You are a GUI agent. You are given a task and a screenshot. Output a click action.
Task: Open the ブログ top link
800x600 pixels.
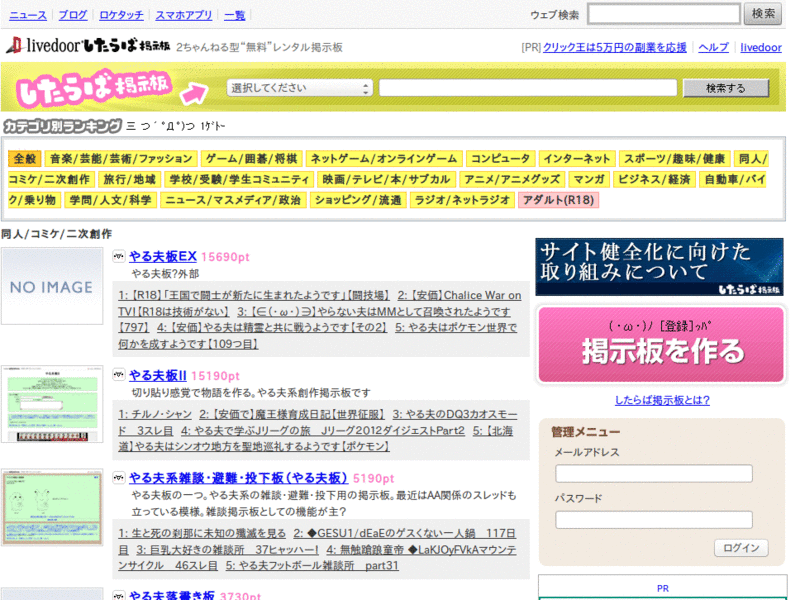(73, 15)
